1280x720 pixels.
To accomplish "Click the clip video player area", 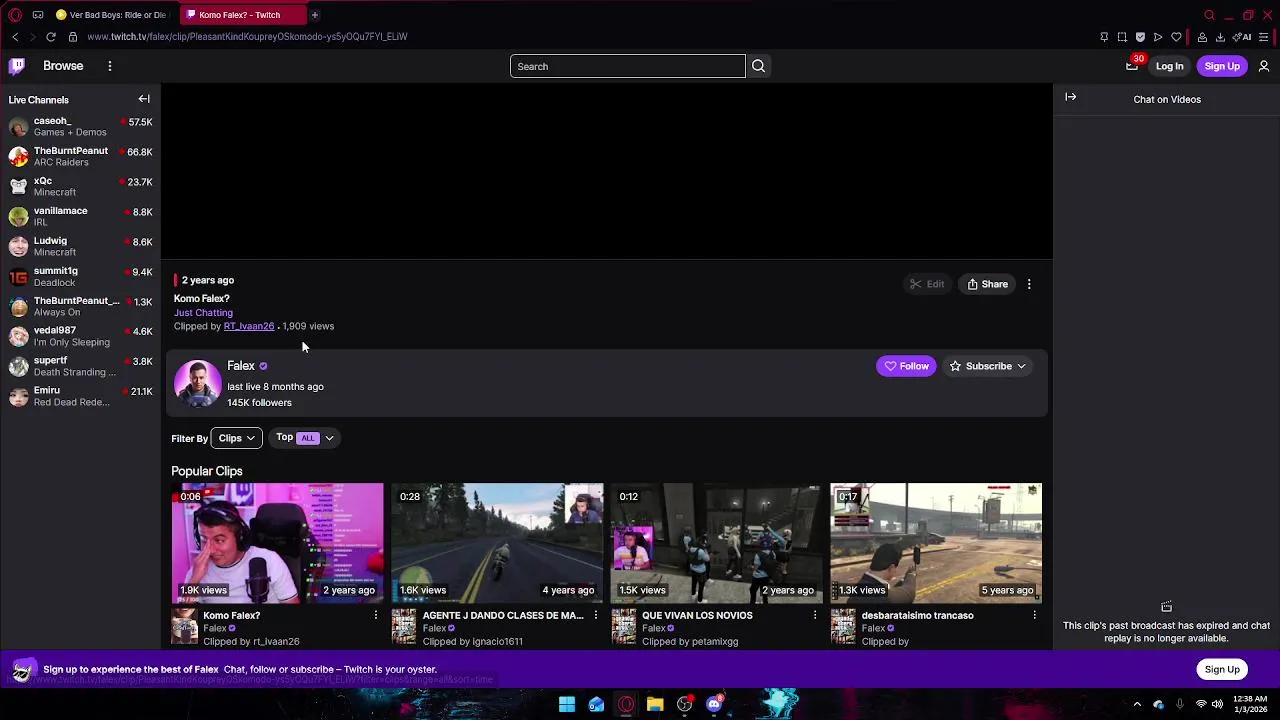I will [x=606, y=171].
